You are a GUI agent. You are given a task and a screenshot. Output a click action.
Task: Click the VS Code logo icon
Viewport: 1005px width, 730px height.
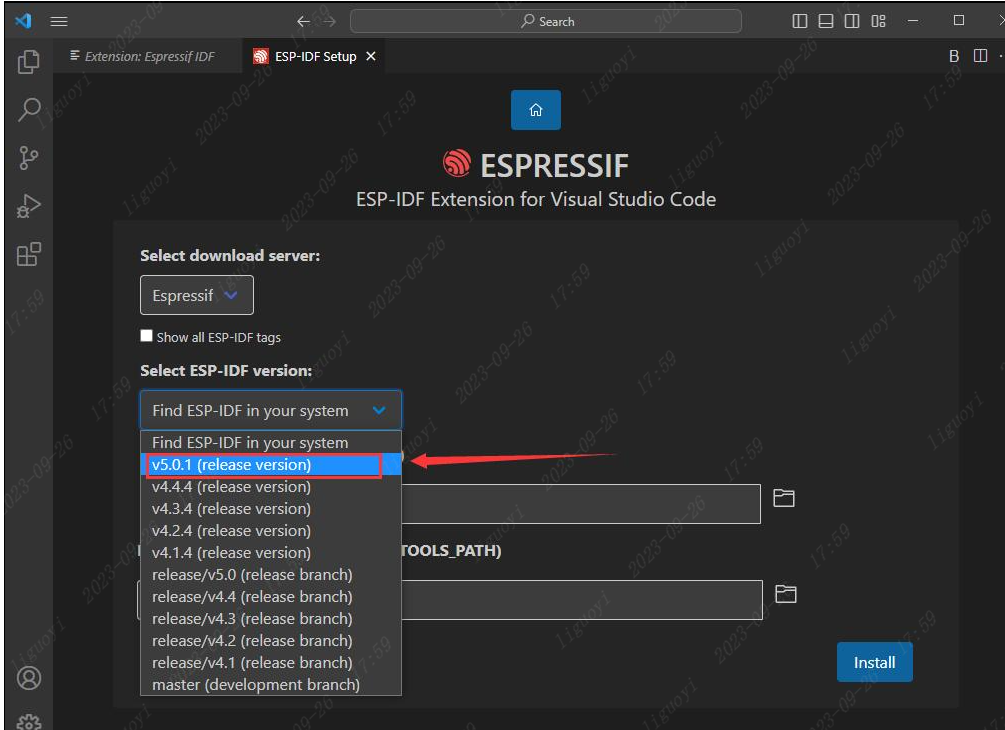(x=23, y=21)
